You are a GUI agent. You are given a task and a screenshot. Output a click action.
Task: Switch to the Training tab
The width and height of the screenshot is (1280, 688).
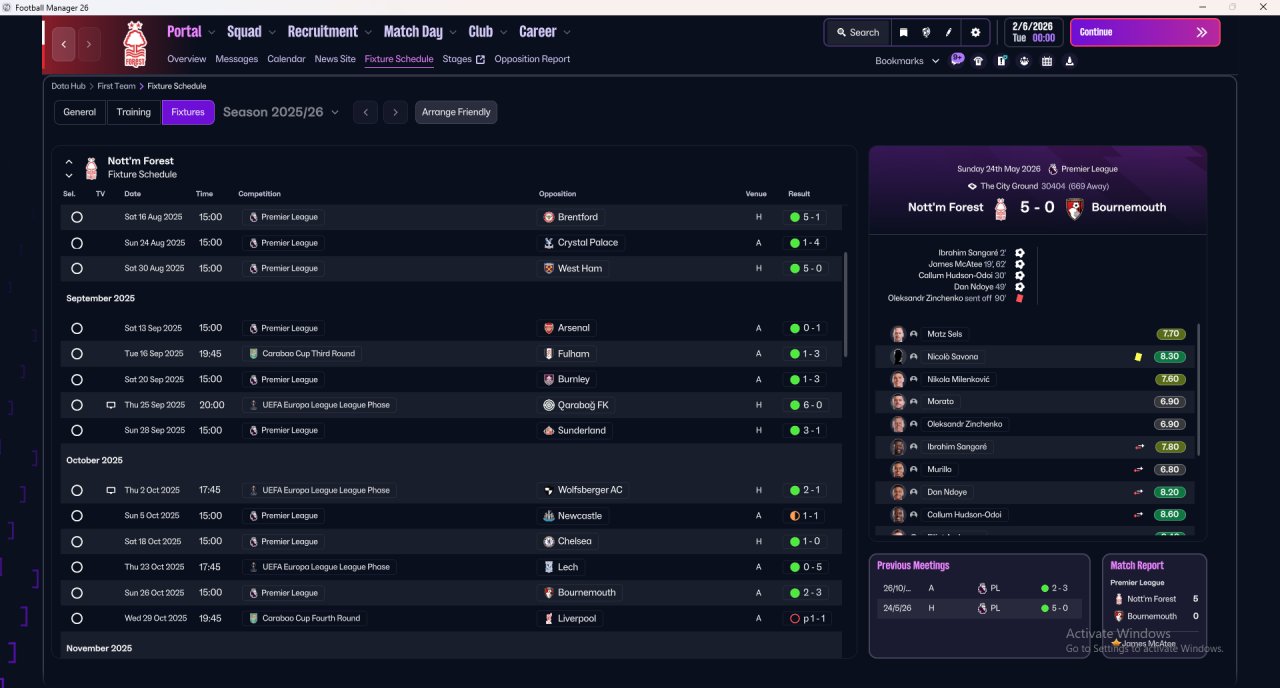(133, 112)
